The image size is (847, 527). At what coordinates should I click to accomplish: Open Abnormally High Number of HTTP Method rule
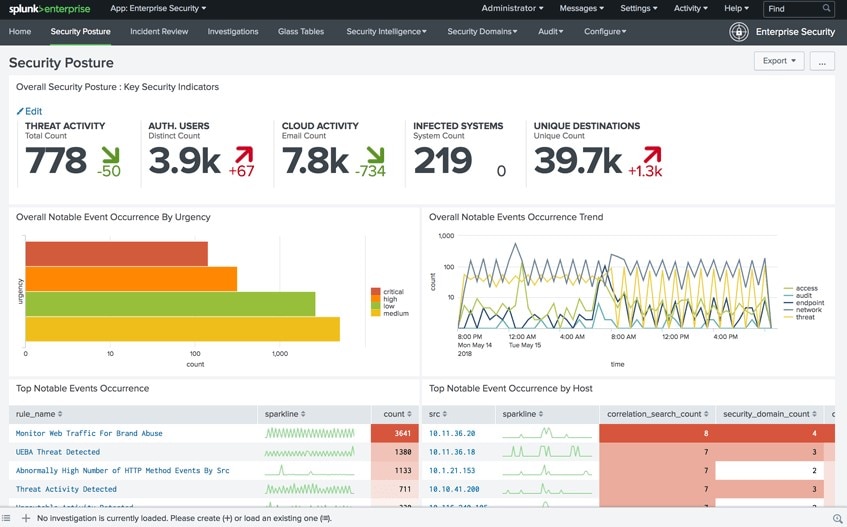(123, 470)
